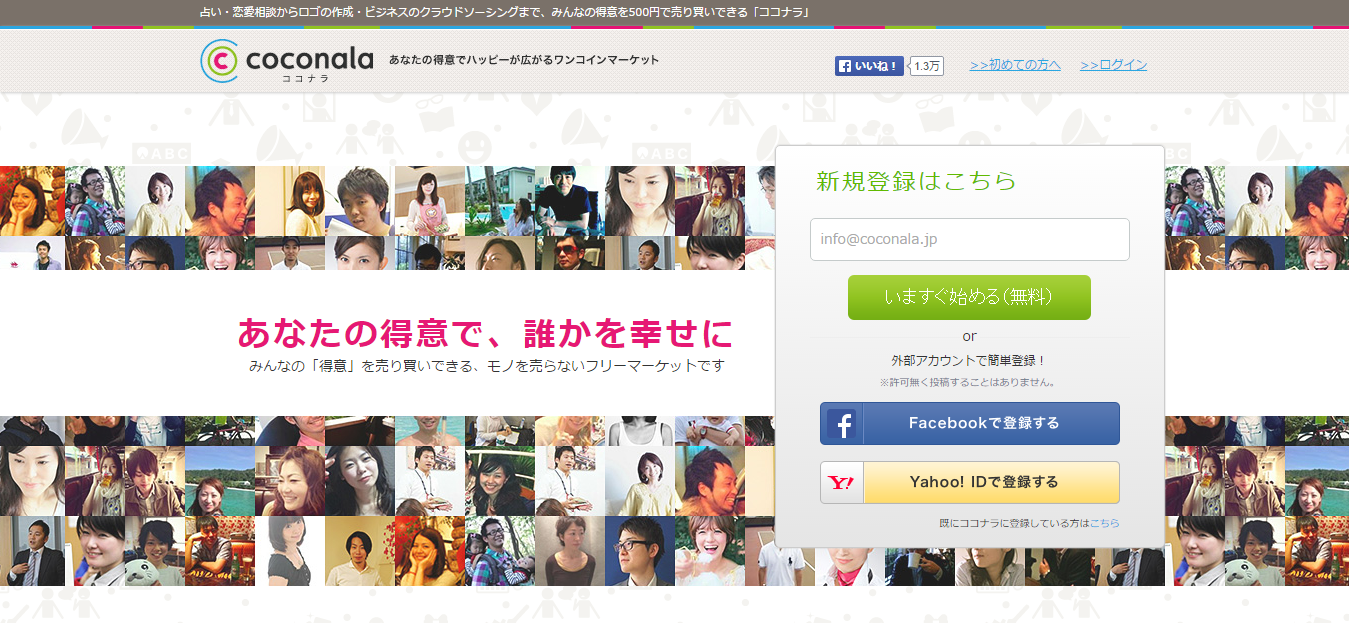The image size is (1349, 623).
Task: Click the coconala circular logo icon
Action: [219, 61]
